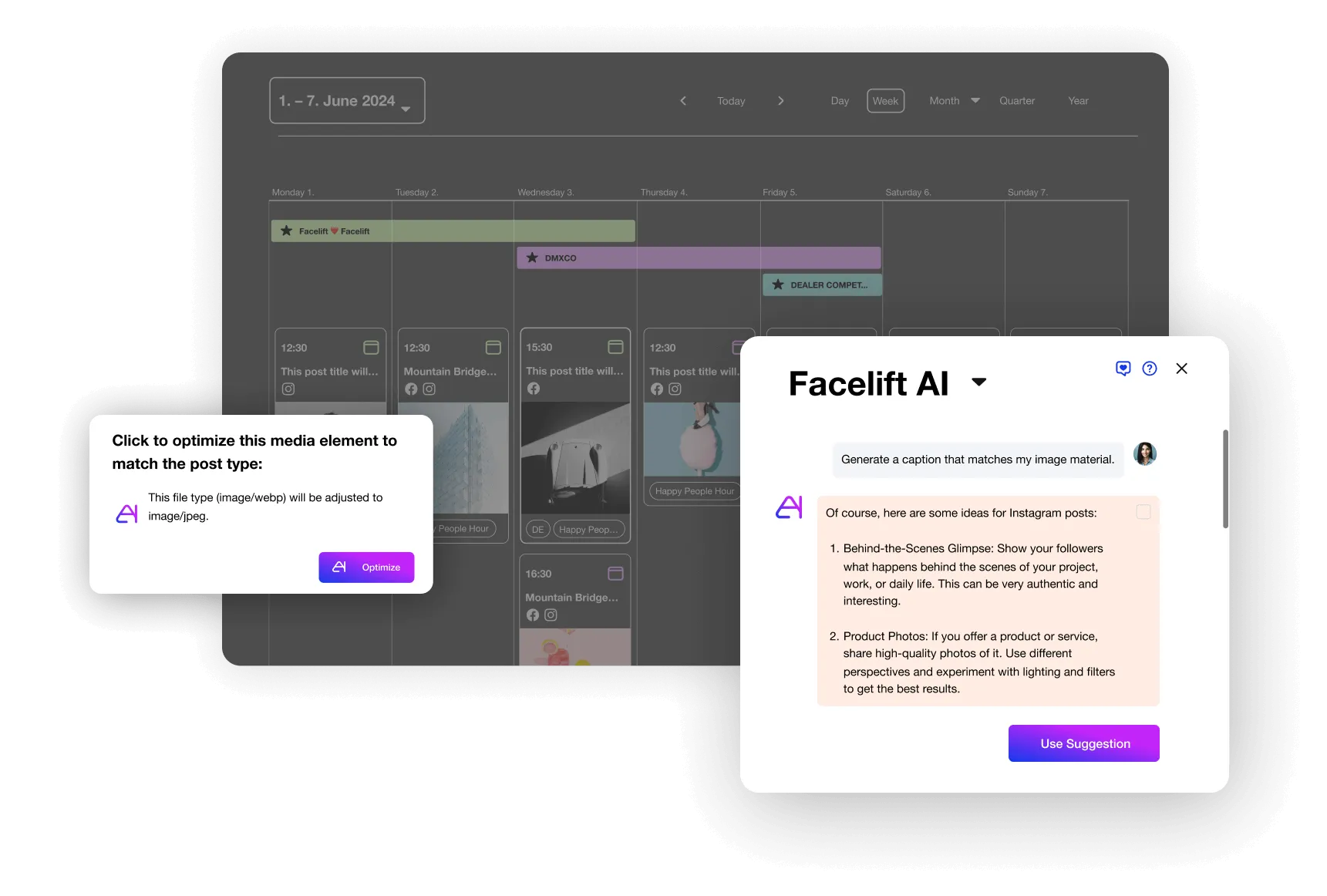Click post type icon on Wednesday 15:30 post
1327x896 pixels.
click(615, 347)
